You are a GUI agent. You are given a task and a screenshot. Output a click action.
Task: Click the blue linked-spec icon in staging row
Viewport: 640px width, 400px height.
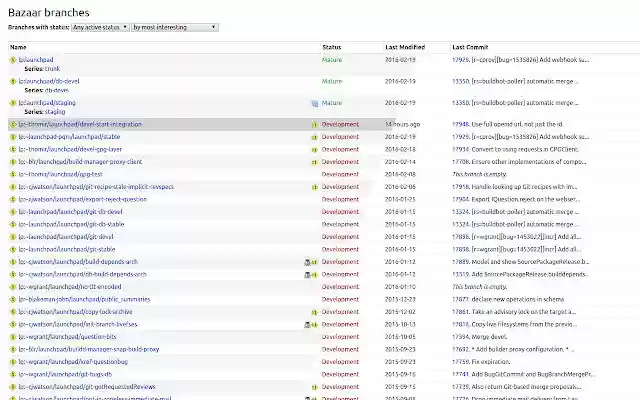[x=315, y=104]
